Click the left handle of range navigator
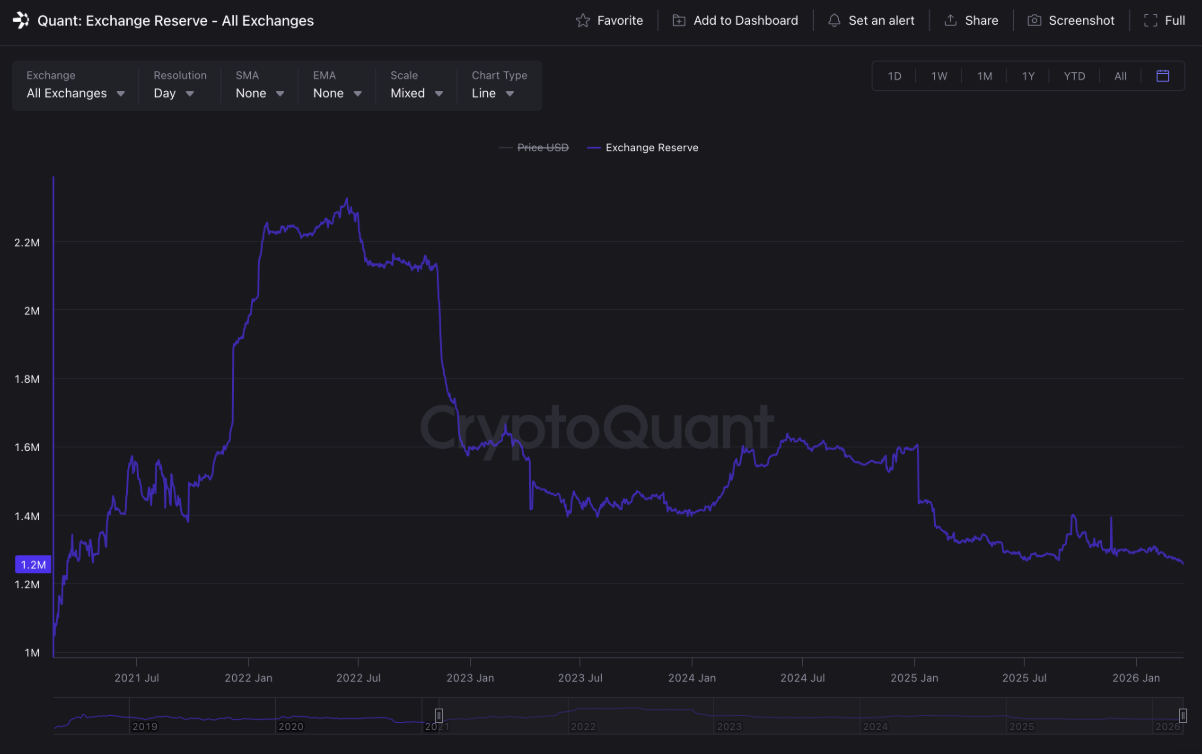Viewport: 1202px width, 754px height. 438,715
